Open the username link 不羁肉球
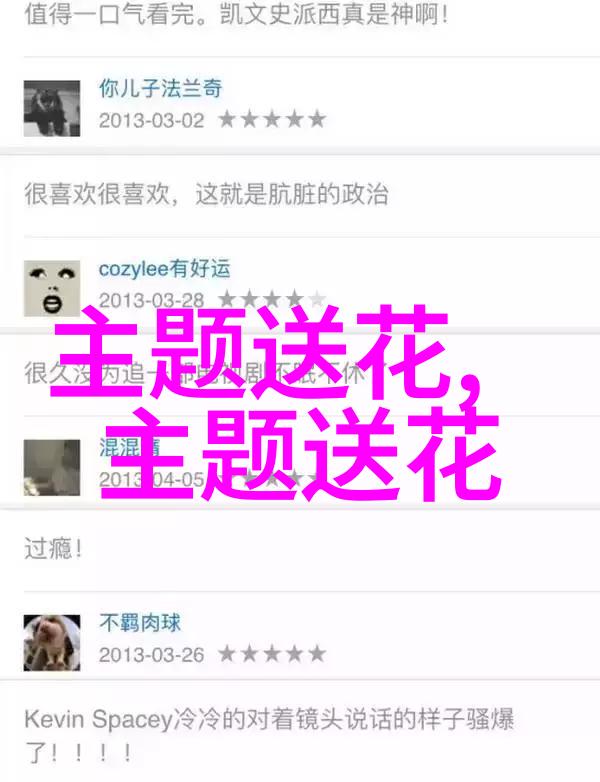The width and height of the screenshot is (600, 782). coord(140,623)
